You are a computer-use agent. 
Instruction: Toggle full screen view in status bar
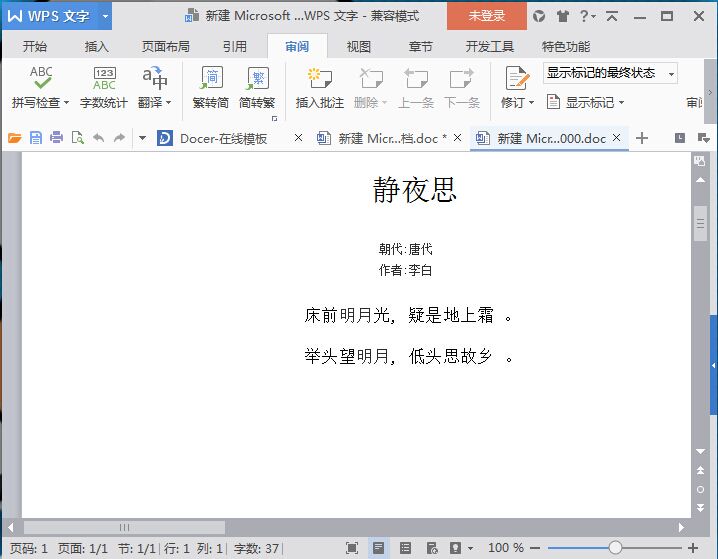coord(352,548)
